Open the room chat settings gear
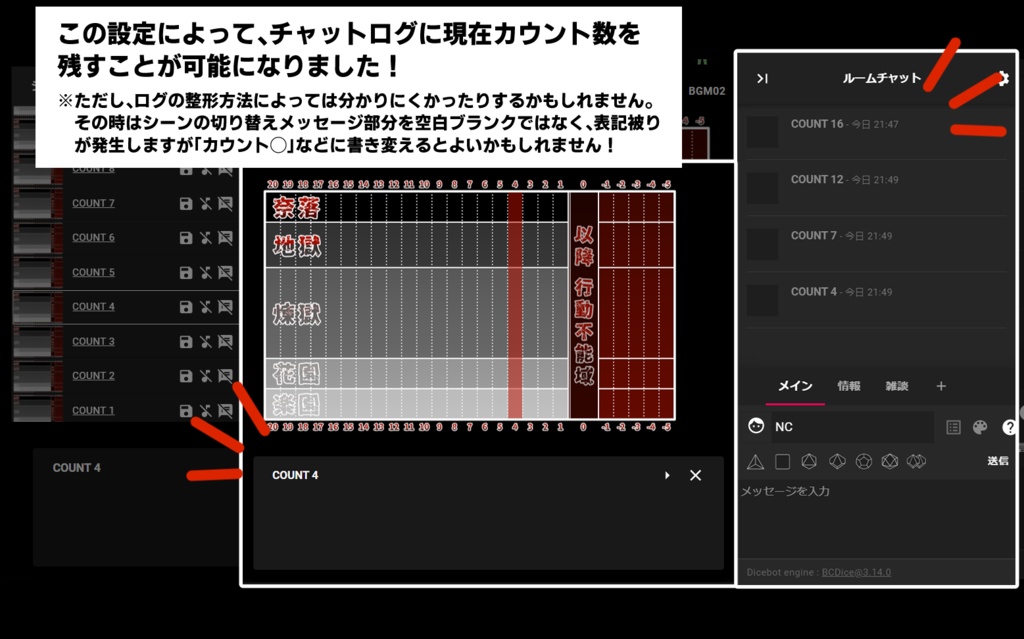 [x=1003, y=77]
